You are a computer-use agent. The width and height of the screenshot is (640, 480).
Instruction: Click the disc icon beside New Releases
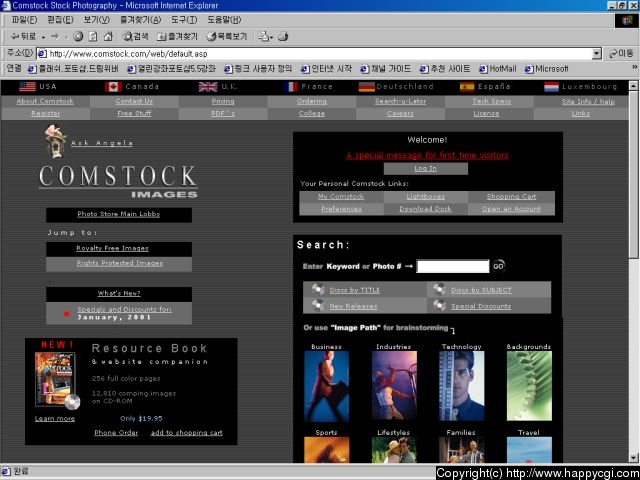[x=318, y=305]
